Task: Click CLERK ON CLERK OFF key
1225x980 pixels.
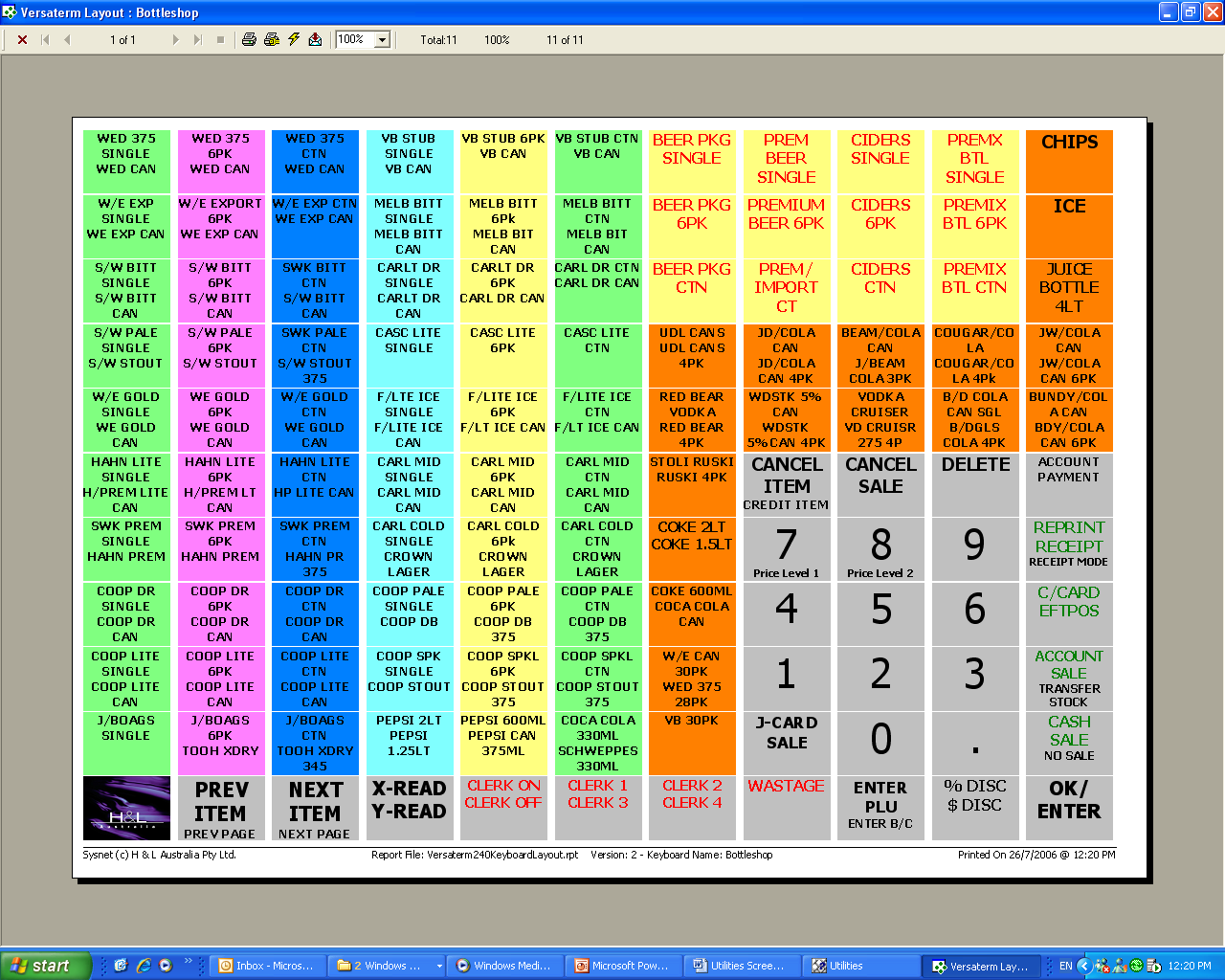Action: 503,808
